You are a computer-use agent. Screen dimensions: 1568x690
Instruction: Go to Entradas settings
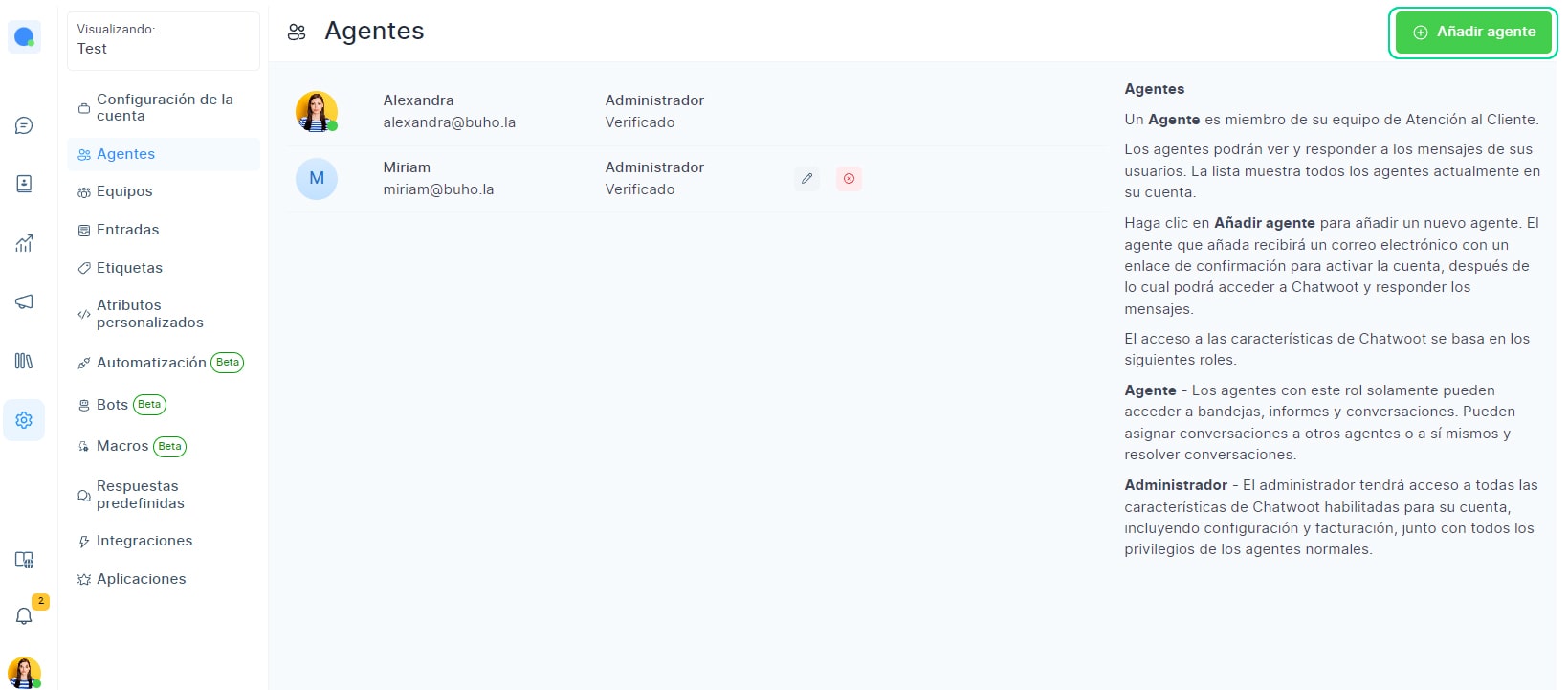(127, 230)
